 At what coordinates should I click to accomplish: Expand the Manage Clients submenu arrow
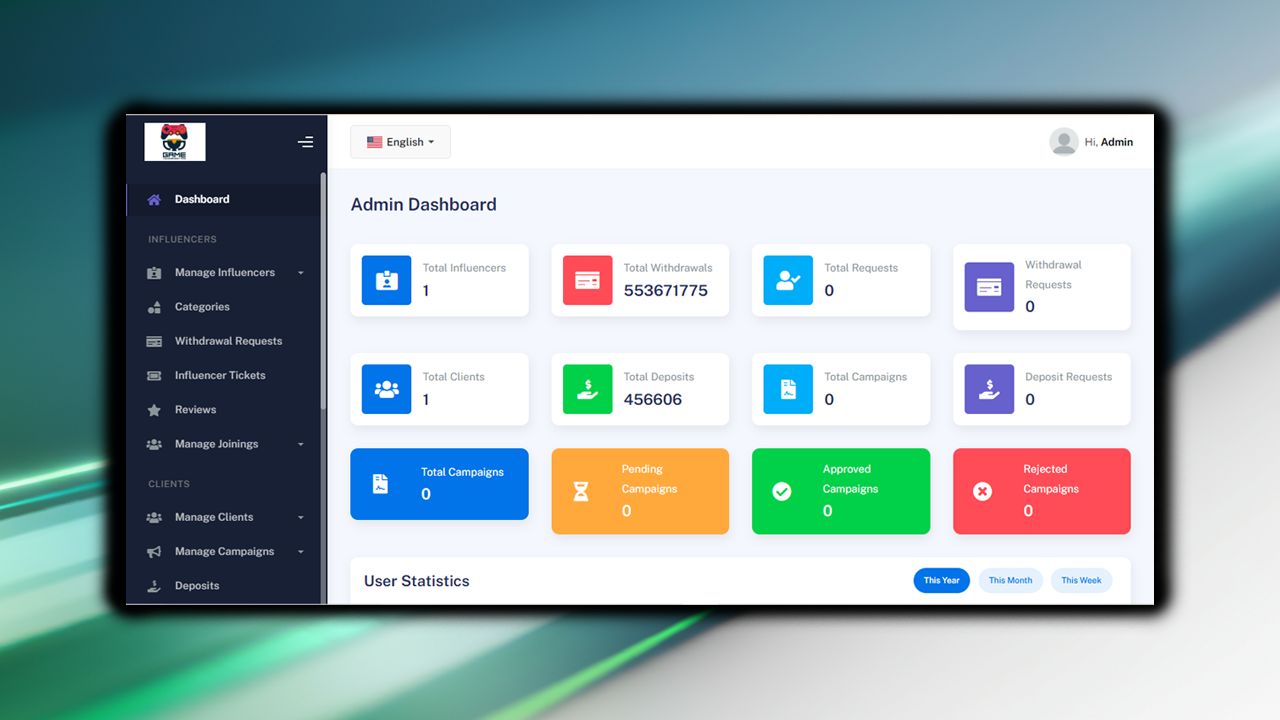[301, 517]
